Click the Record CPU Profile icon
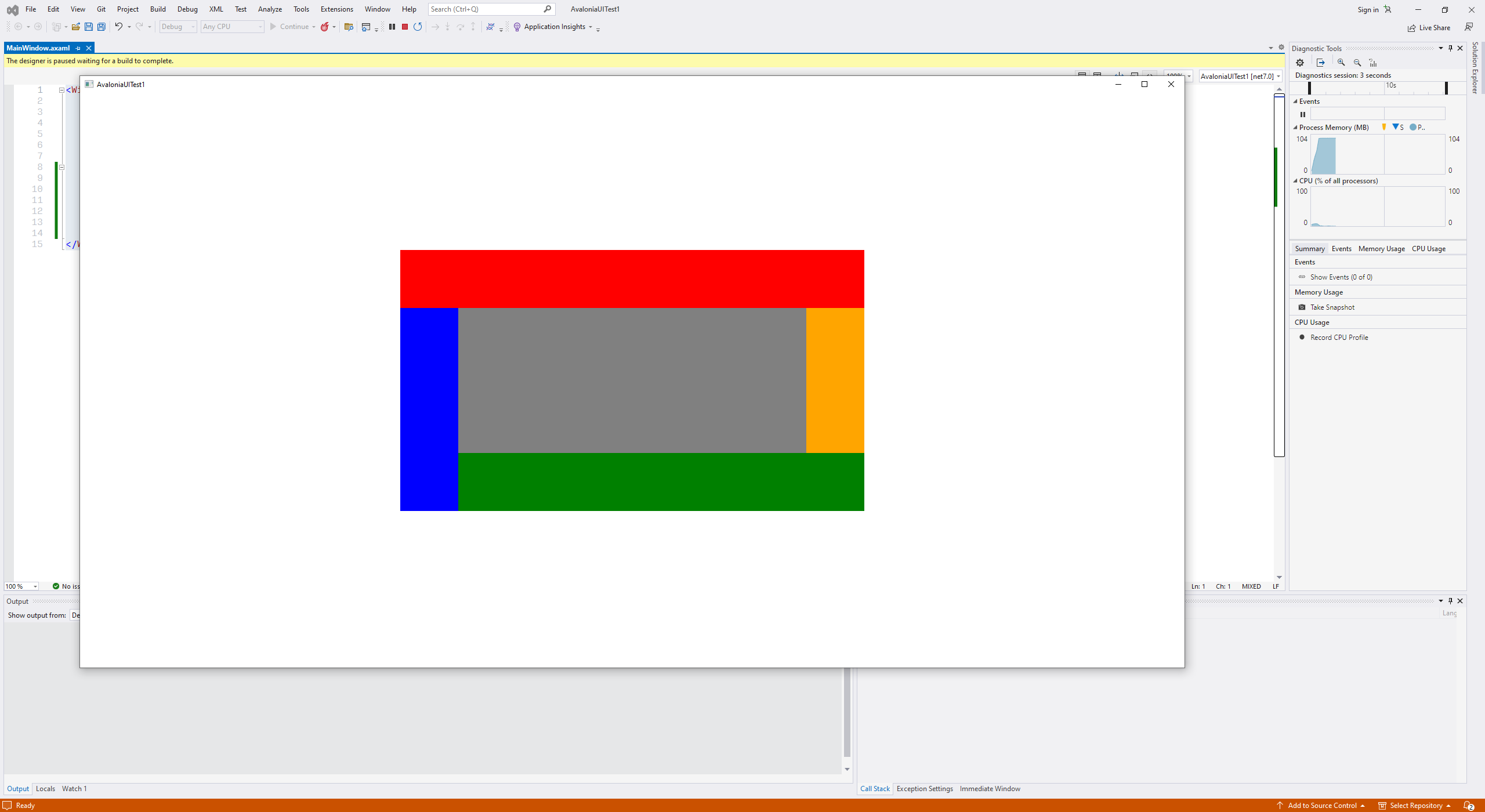This screenshot has height=812, width=1485. click(1302, 337)
